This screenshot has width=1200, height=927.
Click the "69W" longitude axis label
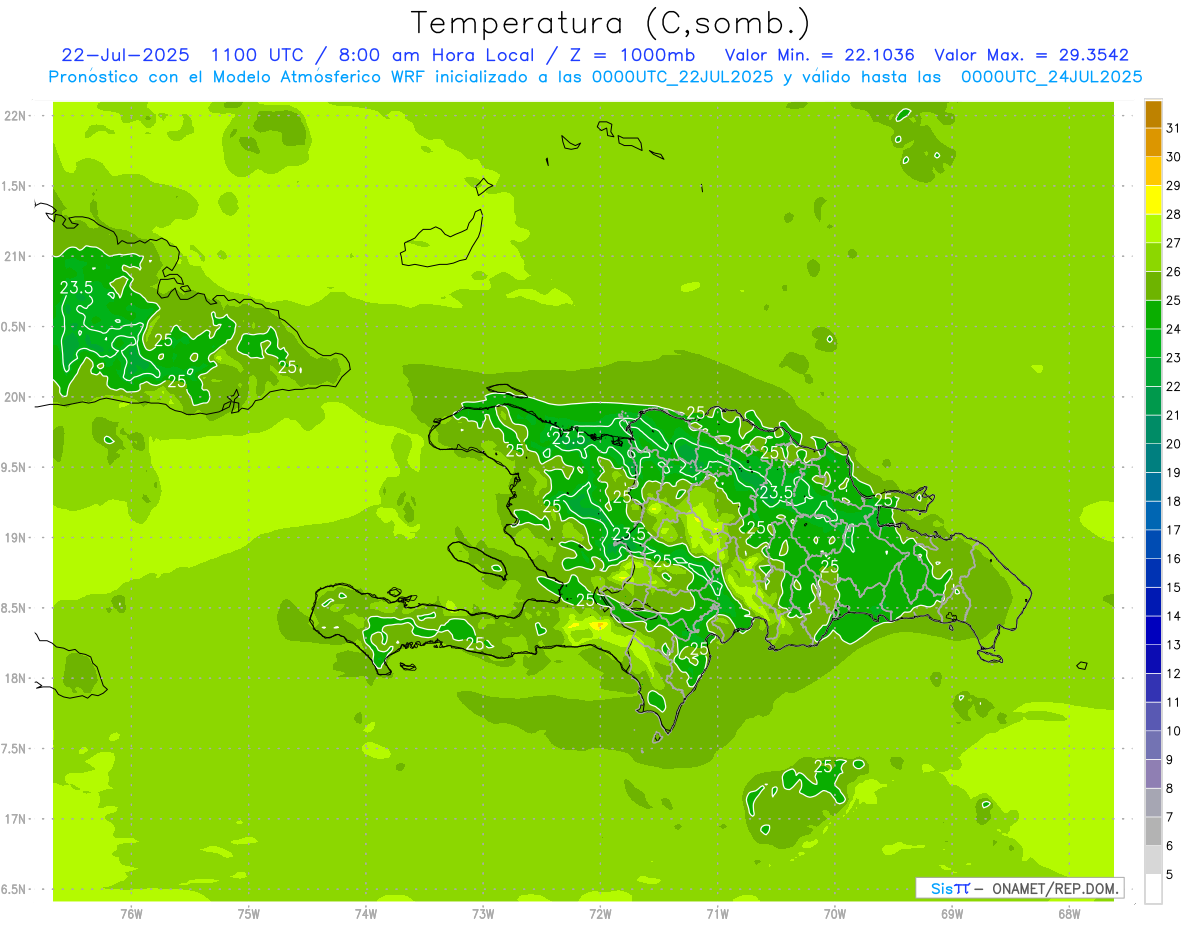952,914
